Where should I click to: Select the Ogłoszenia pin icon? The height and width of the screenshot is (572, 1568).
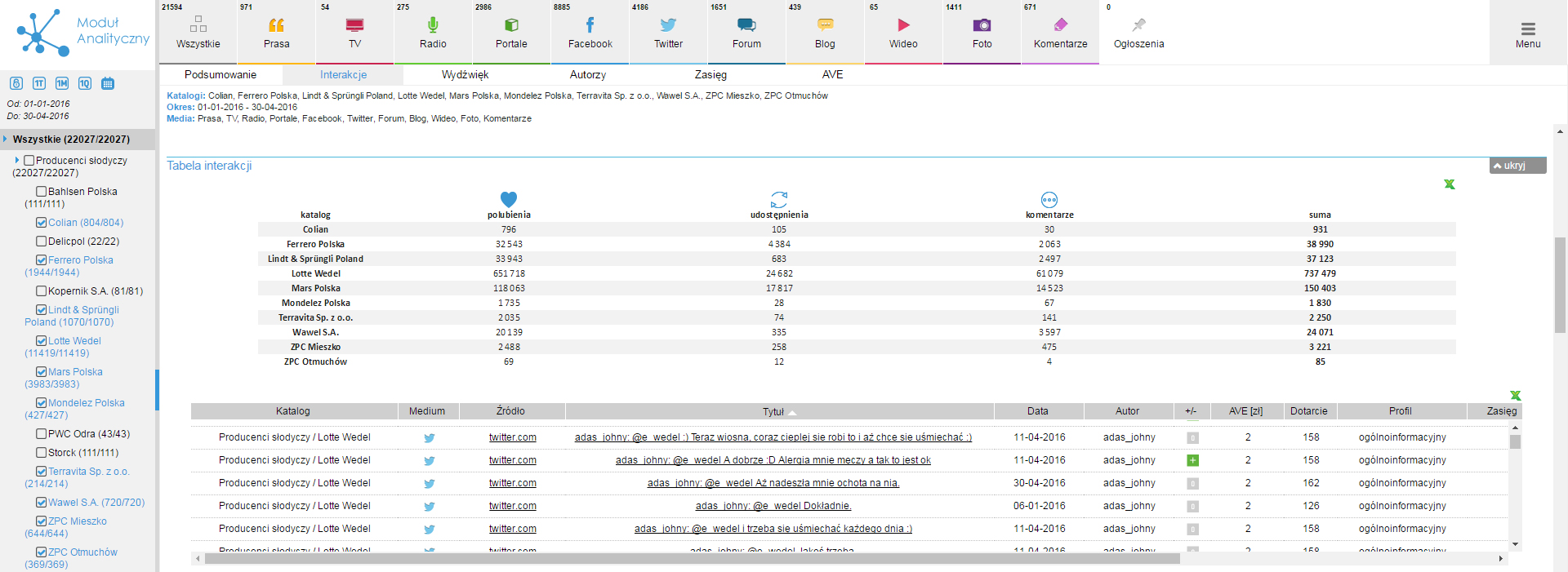1138,25
